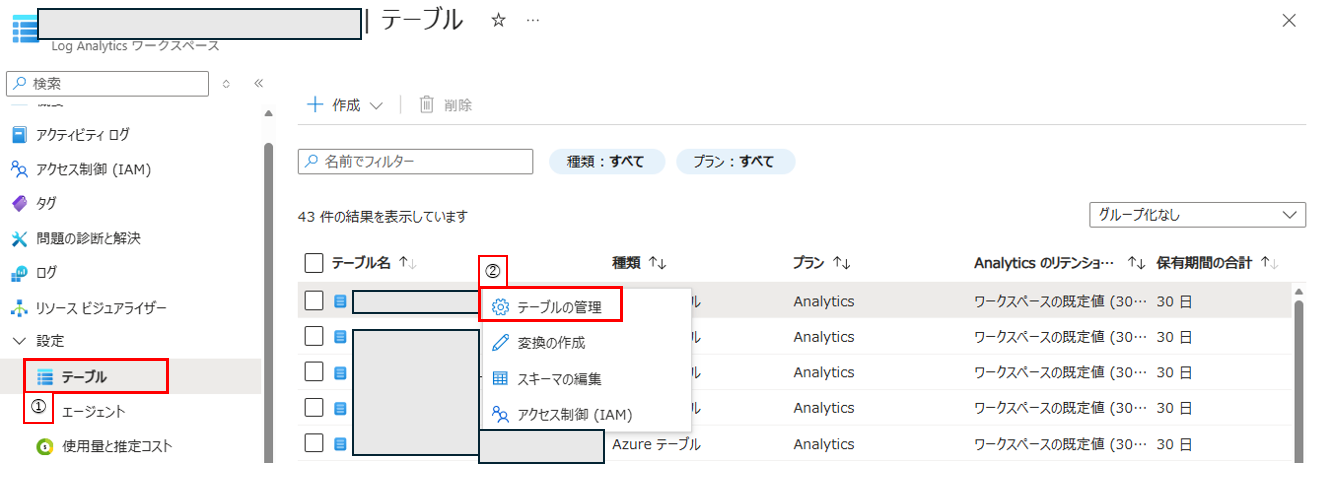This screenshot has height=485, width=1323.
Task: Click gear icon beside テーブルの管理
Action: (x=501, y=307)
